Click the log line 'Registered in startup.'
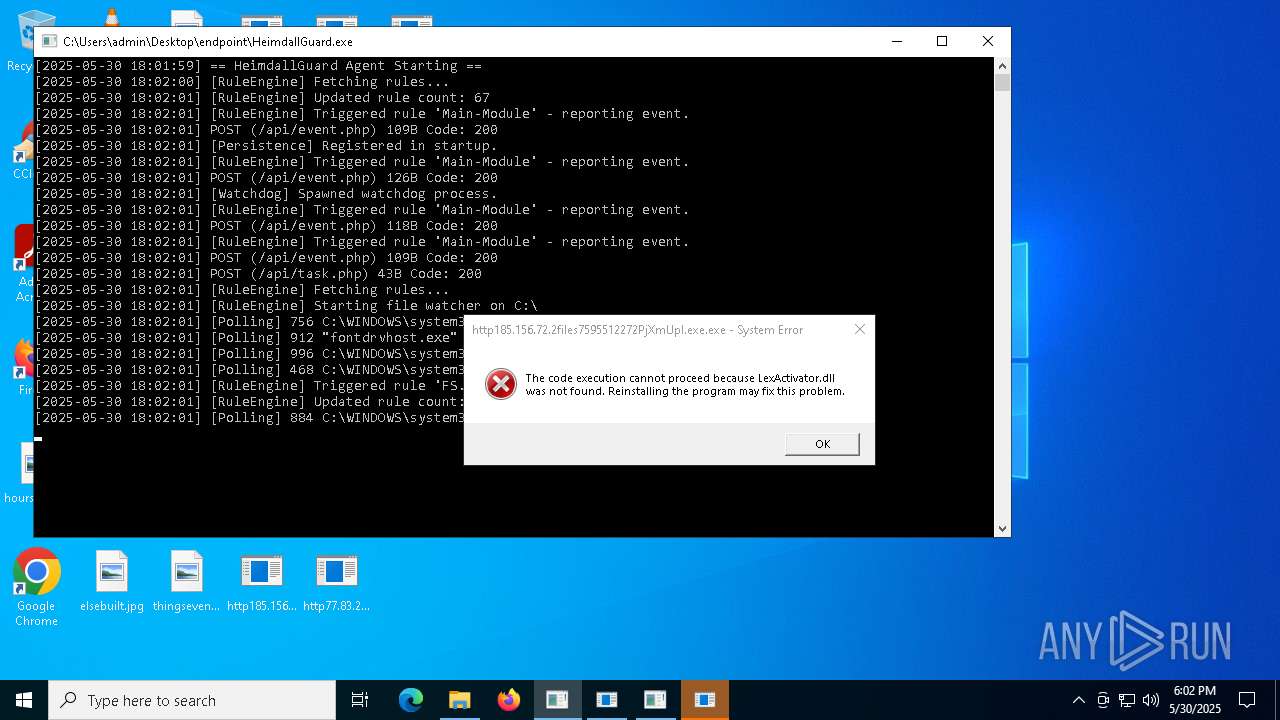The width and height of the screenshot is (1280, 720). click(266, 146)
